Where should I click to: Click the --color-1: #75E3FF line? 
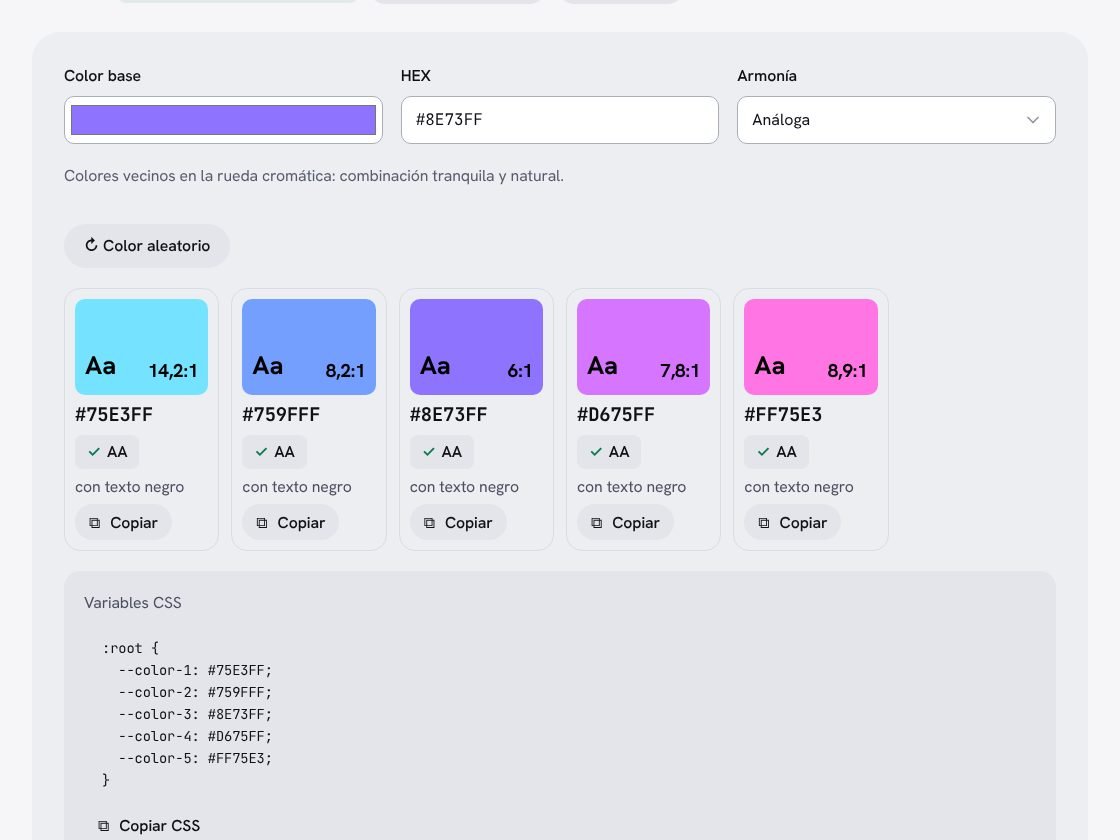pyautogui.click(x=195, y=670)
